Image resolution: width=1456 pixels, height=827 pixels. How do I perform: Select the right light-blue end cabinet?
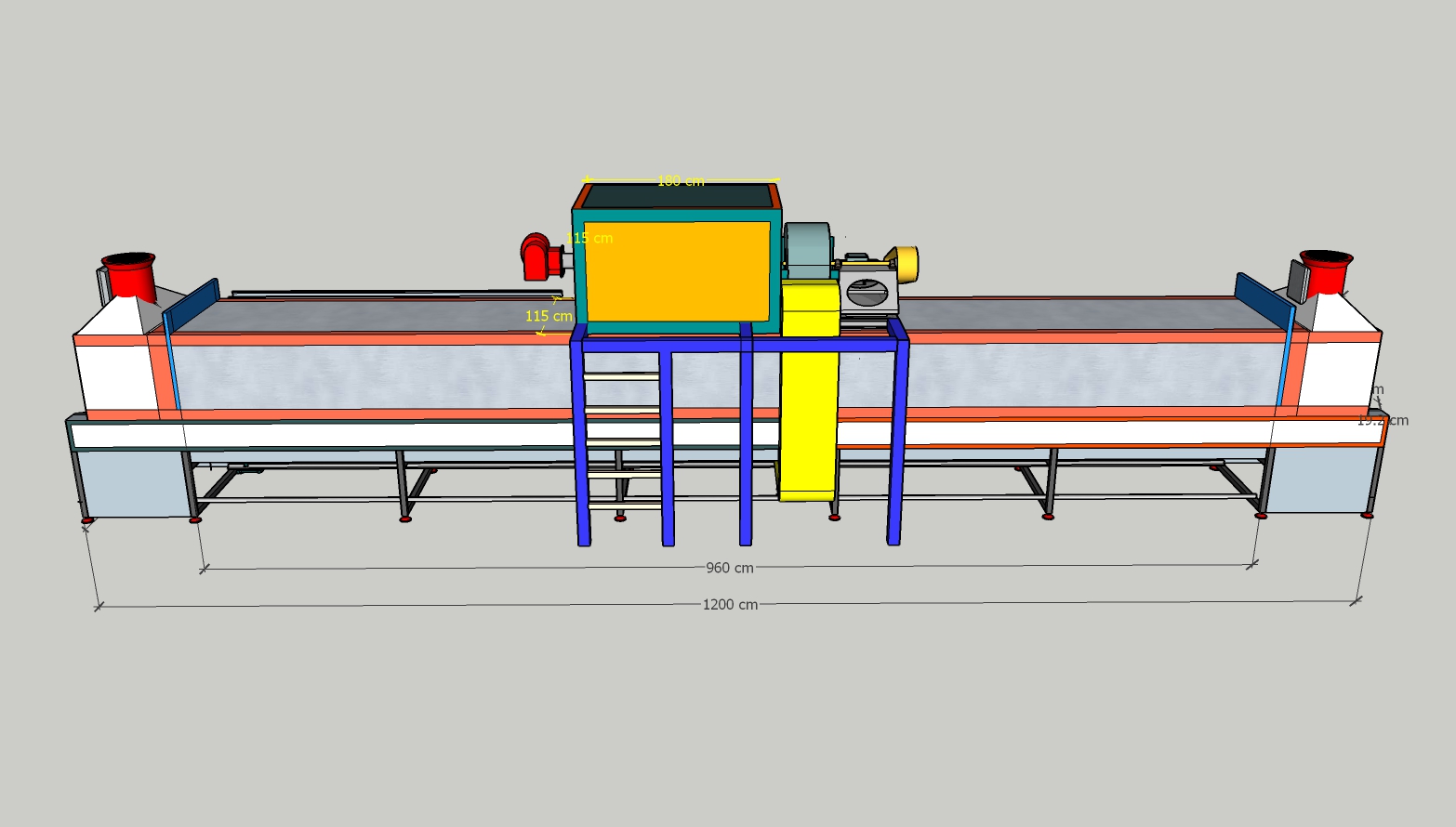(x=1318, y=479)
